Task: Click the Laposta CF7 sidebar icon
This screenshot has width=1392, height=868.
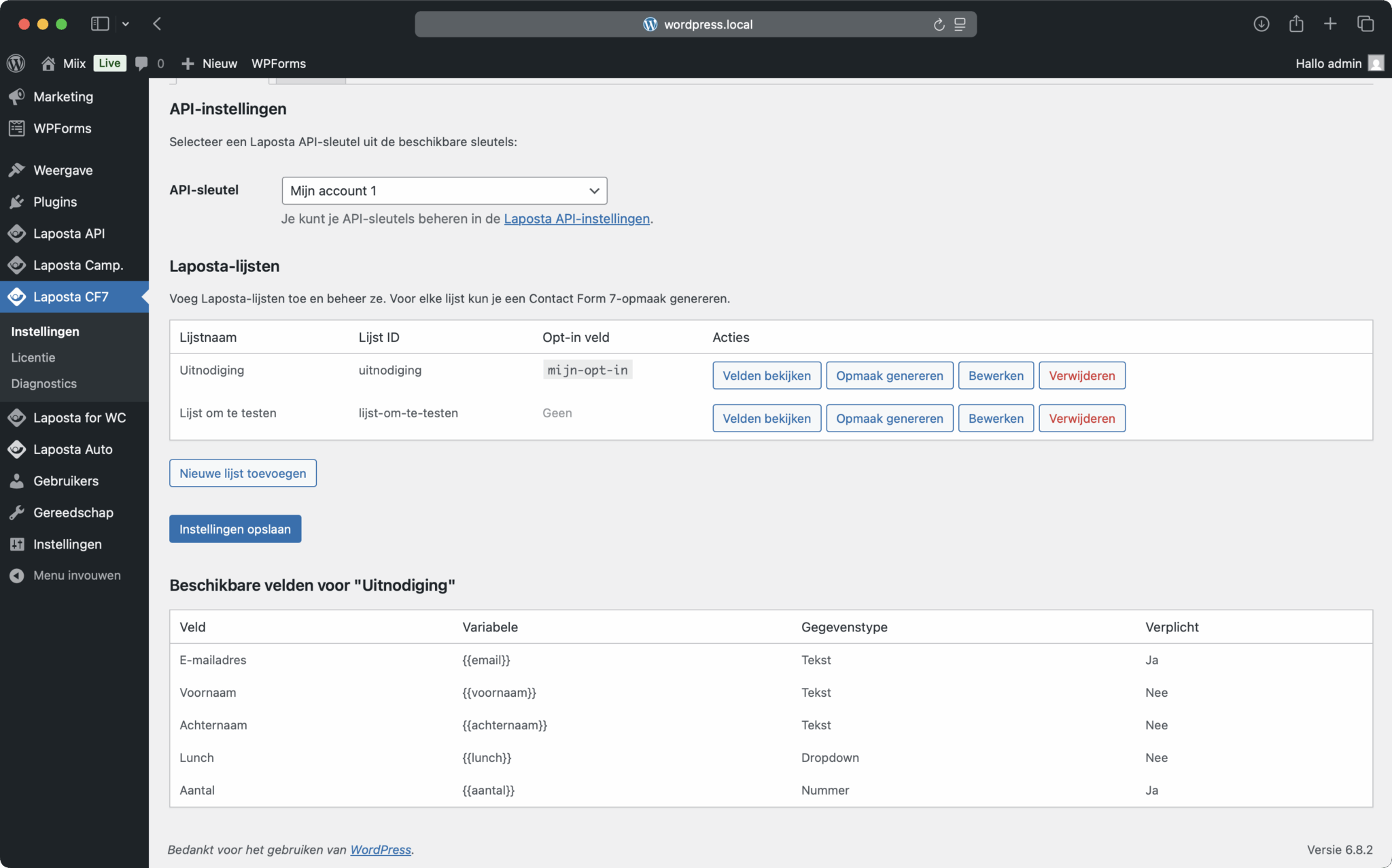Action: pos(17,297)
